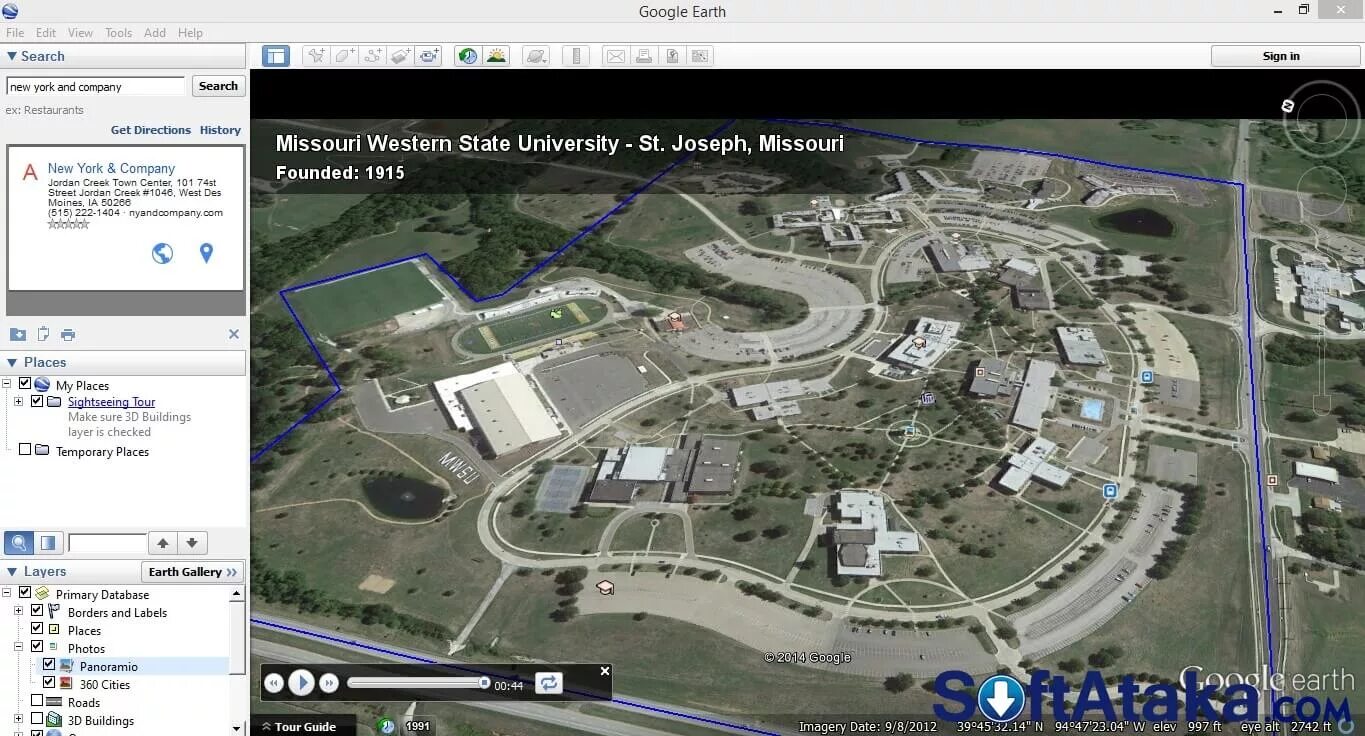Viewport: 1365px width, 736px height.
Task: Click the tour's fast forward button
Action: [329, 683]
